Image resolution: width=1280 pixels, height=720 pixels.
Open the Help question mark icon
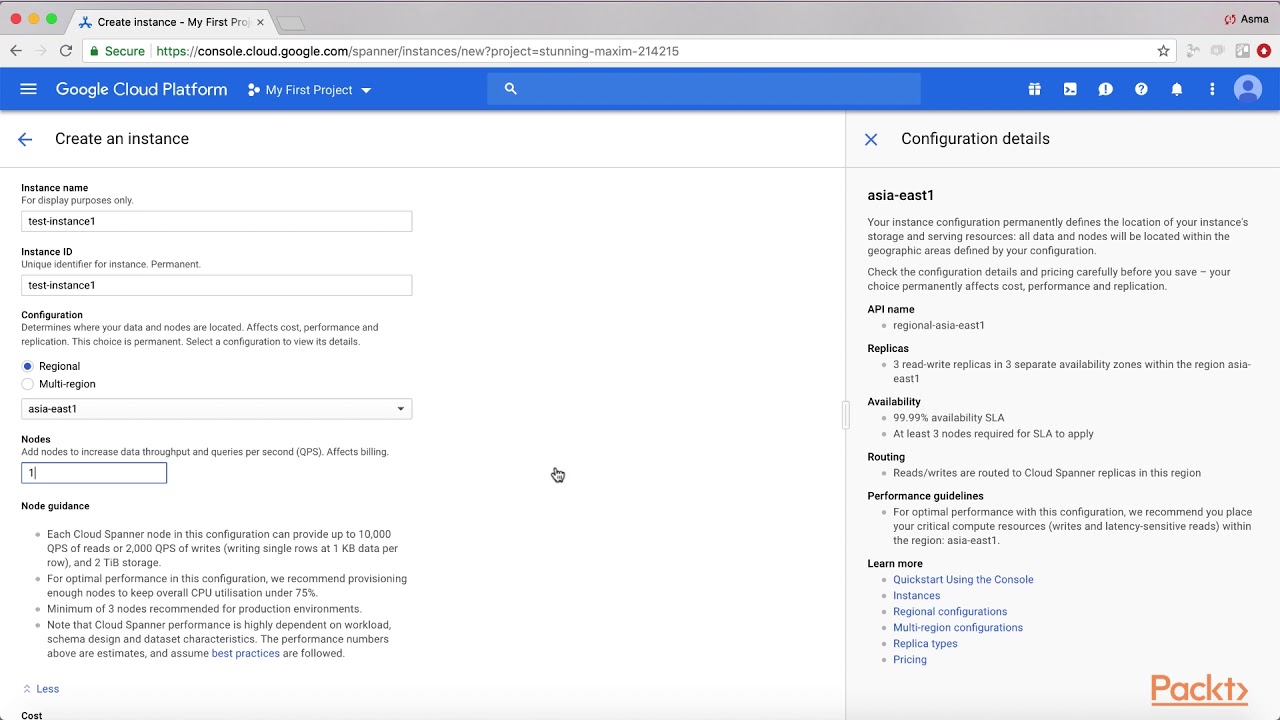click(x=1141, y=89)
